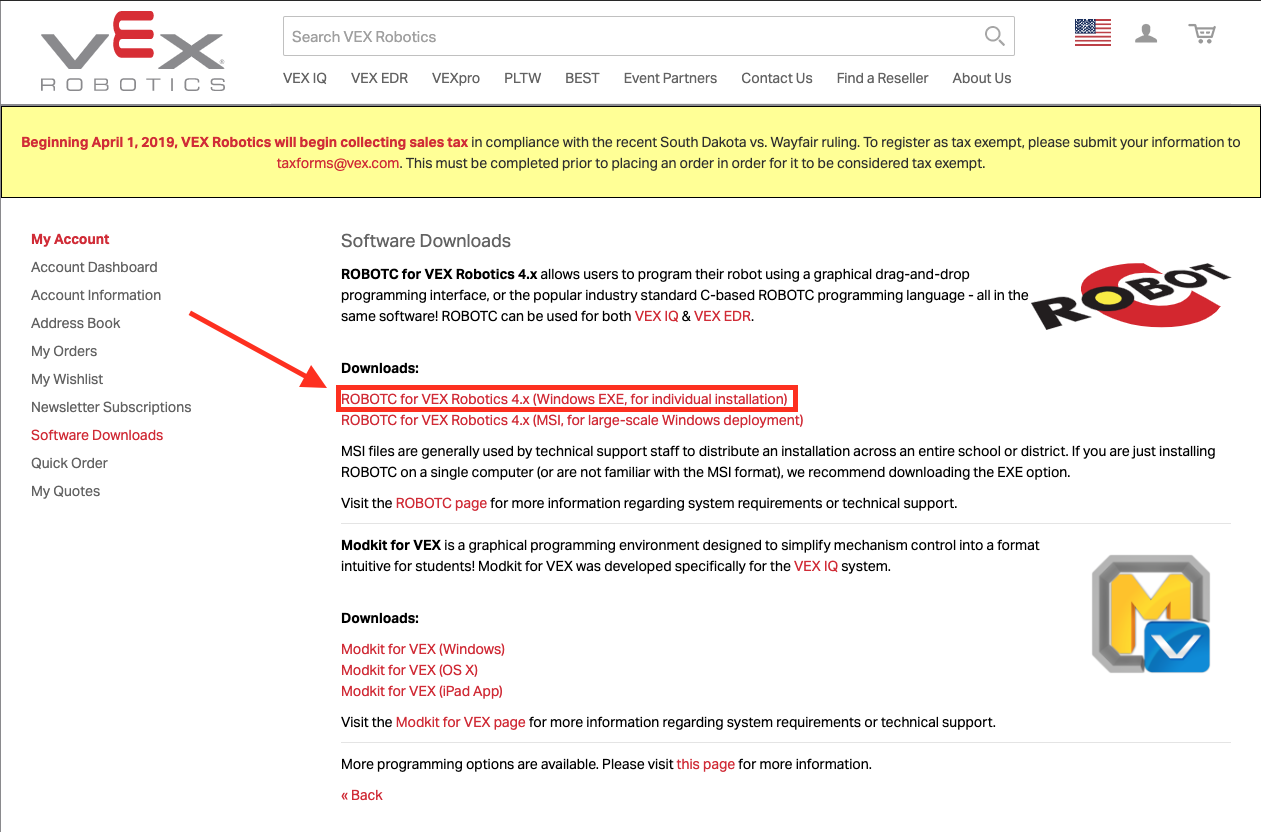Download ROBOTC Windows EXE installer
This screenshot has width=1261, height=832.
pos(564,399)
